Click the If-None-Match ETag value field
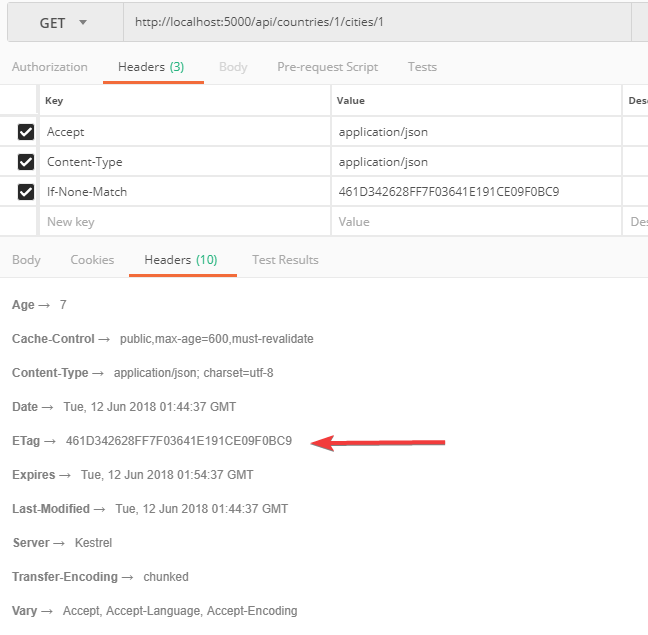Screen dimensions: 648x635 (x=475, y=192)
